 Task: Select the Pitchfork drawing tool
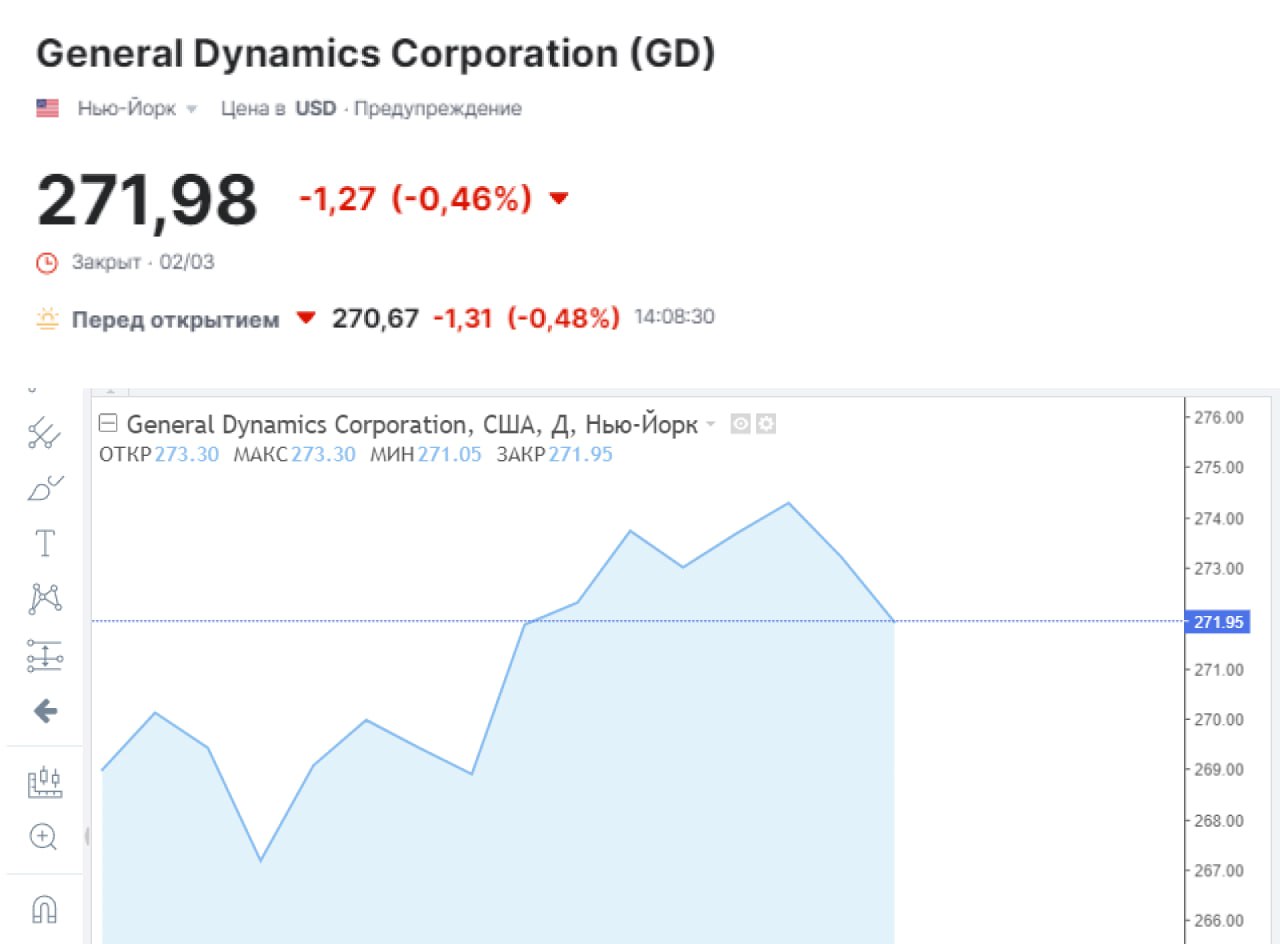44,433
